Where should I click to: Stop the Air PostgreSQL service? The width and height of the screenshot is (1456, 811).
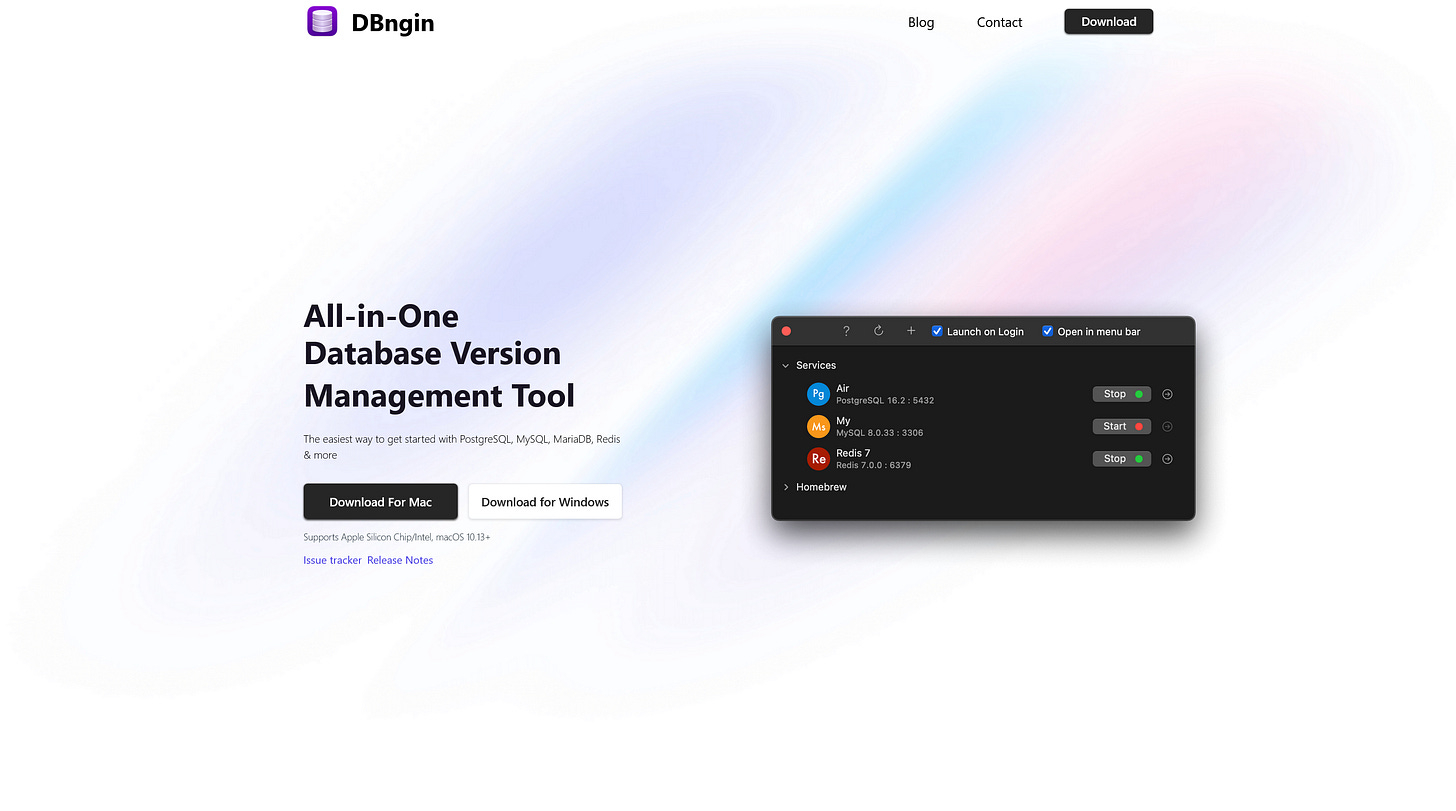pyautogui.click(x=1121, y=394)
